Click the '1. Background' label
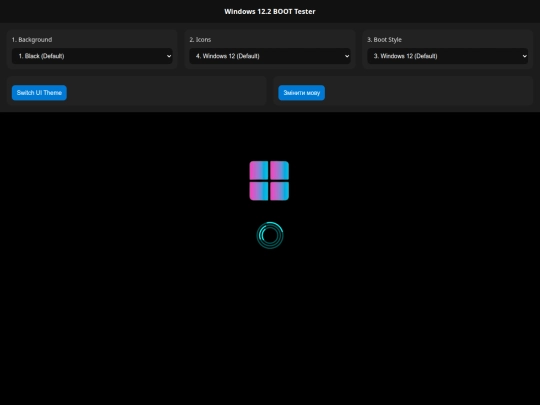This screenshot has height=405, width=540. tap(32, 40)
